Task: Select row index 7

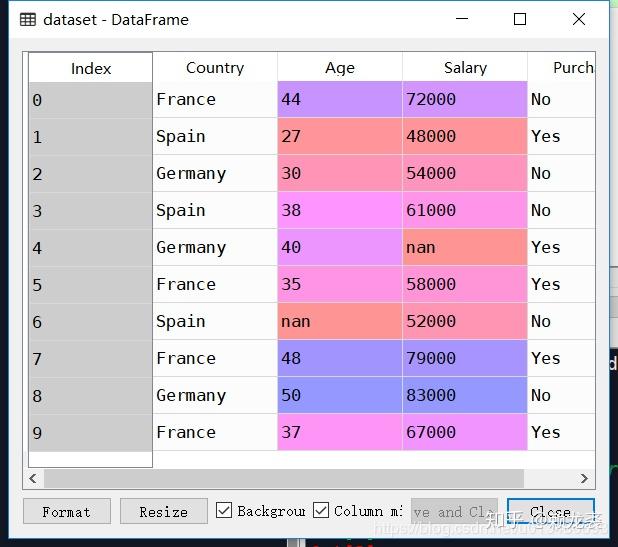Action: click(x=90, y=359)
